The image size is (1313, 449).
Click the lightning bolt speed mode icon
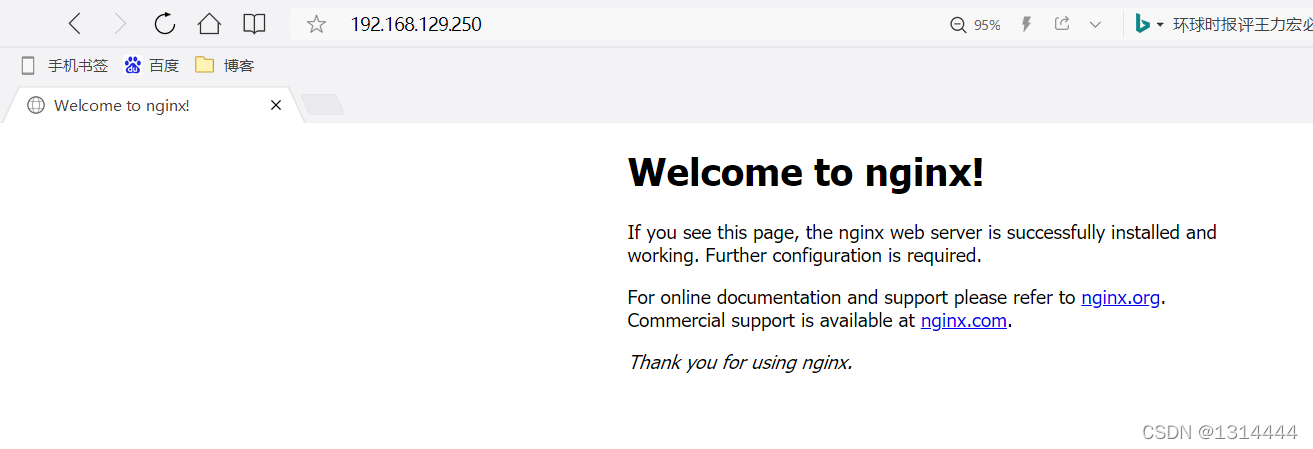tap(1026, 24)
